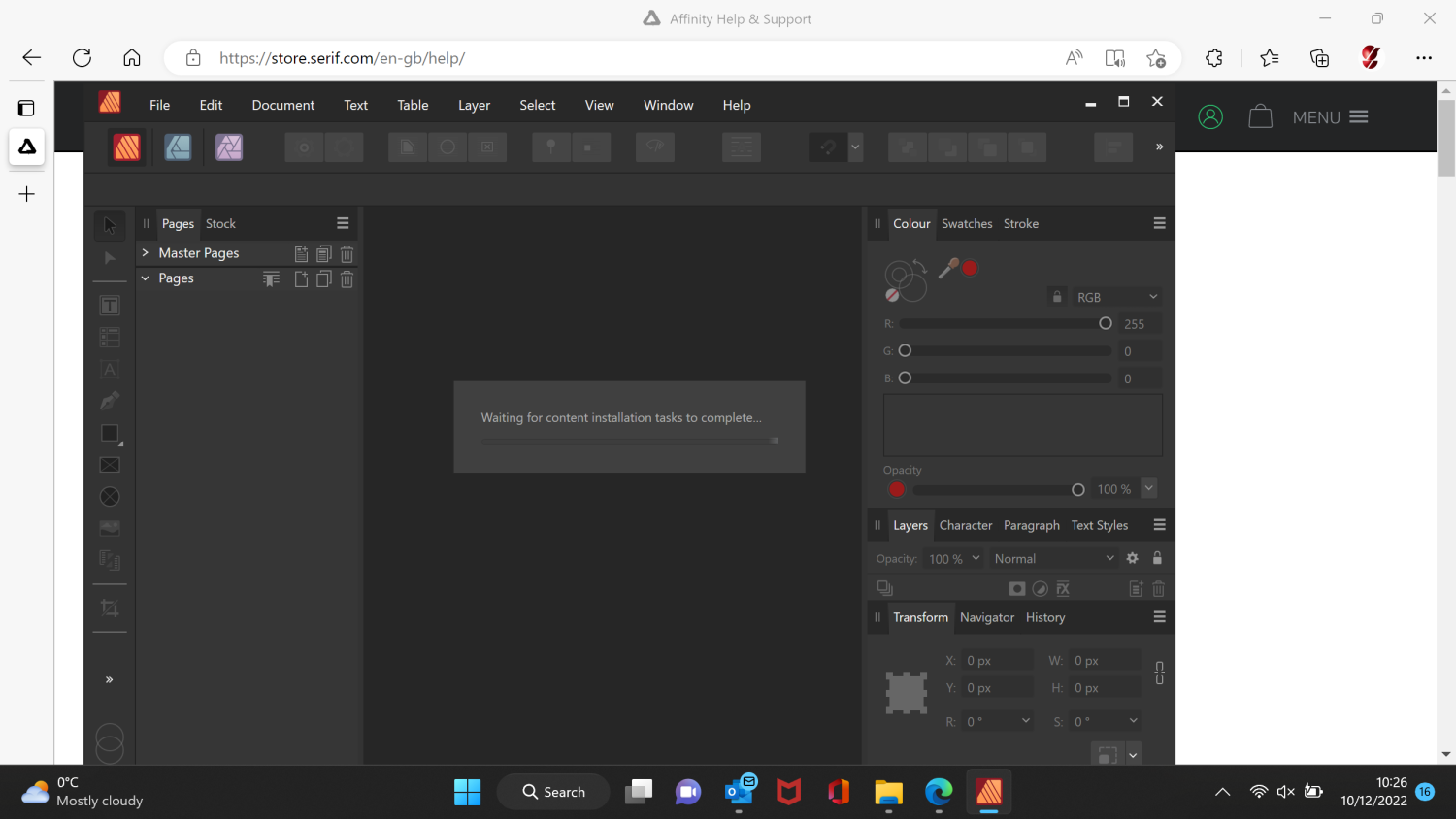The width and height of the screenshot is (1456, 819).
Task: Toggle the layer lock icon in Layers panel
Action: 1157,558
